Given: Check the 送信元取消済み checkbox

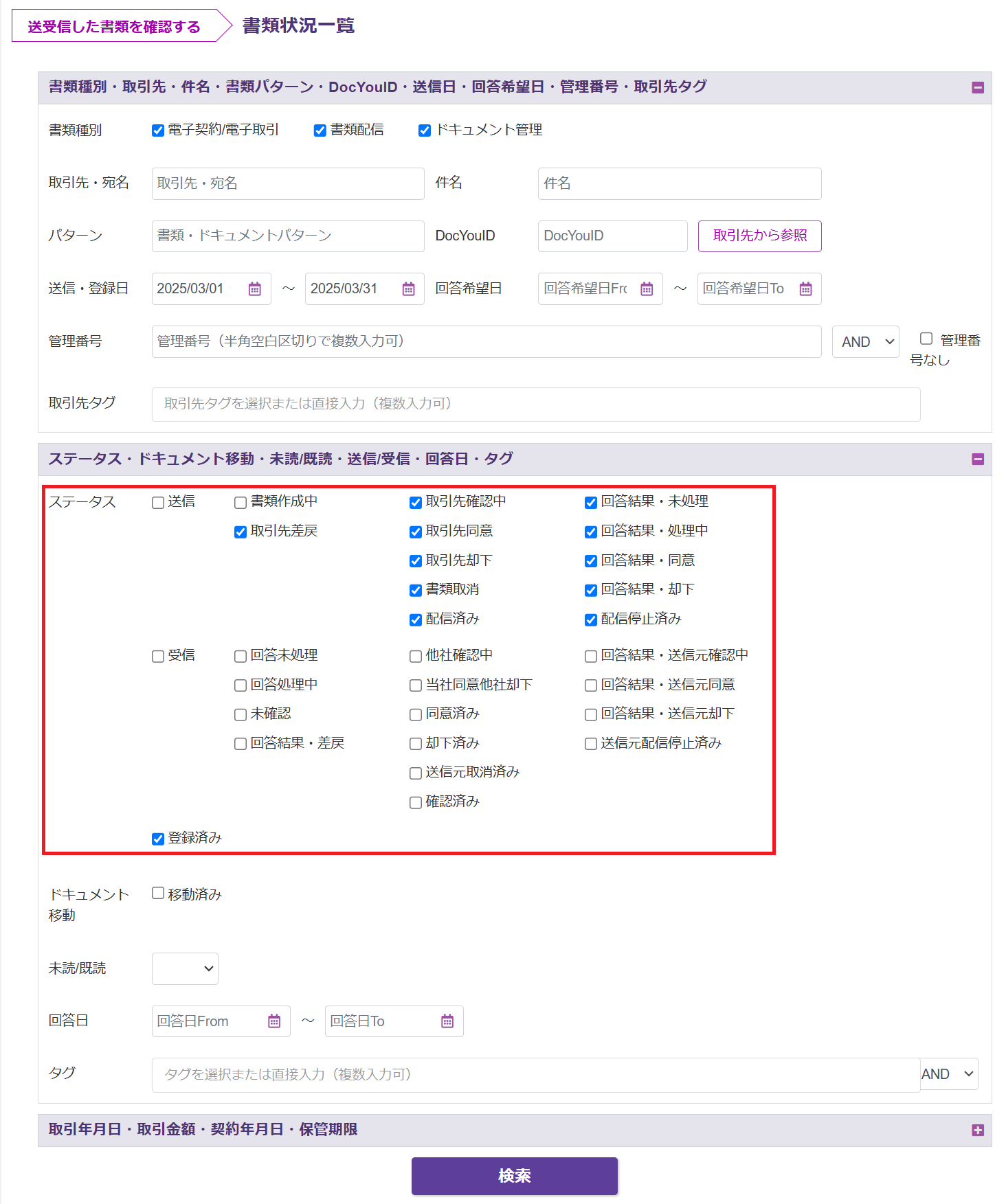Looking at the screenshot, I should click(416, 773).
